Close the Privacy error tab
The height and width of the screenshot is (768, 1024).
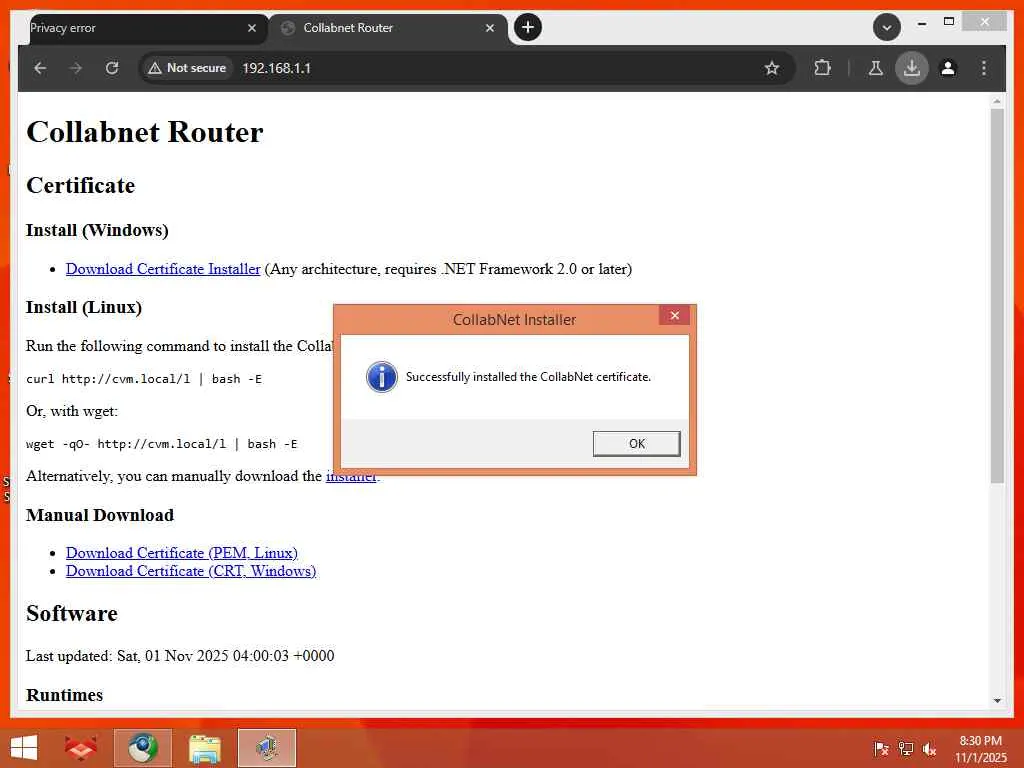click(251, 28)
